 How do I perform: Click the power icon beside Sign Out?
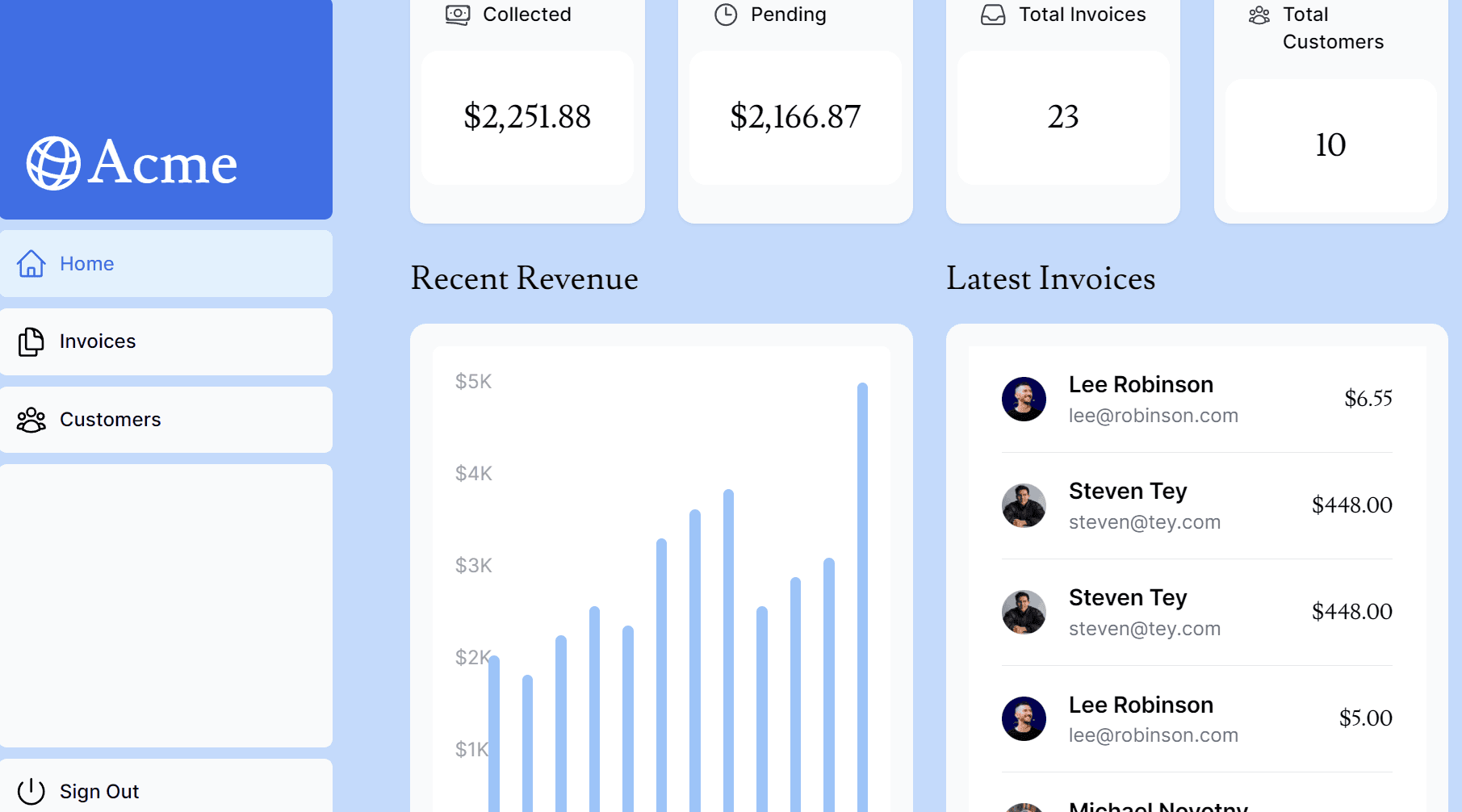31,791
